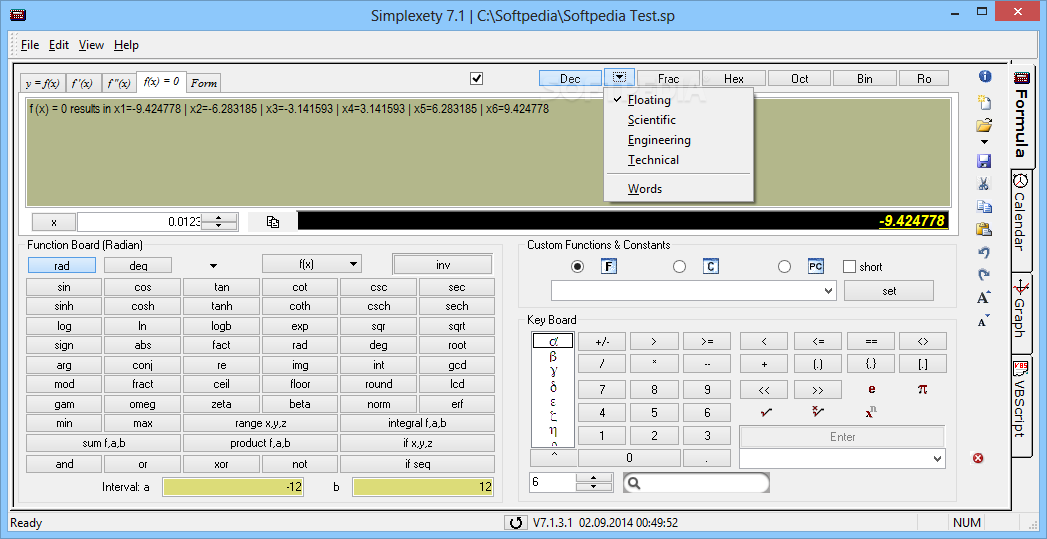This screenshot has width=1047, height=539.
Task: Cut using the scissors icon
Action: 984,184
